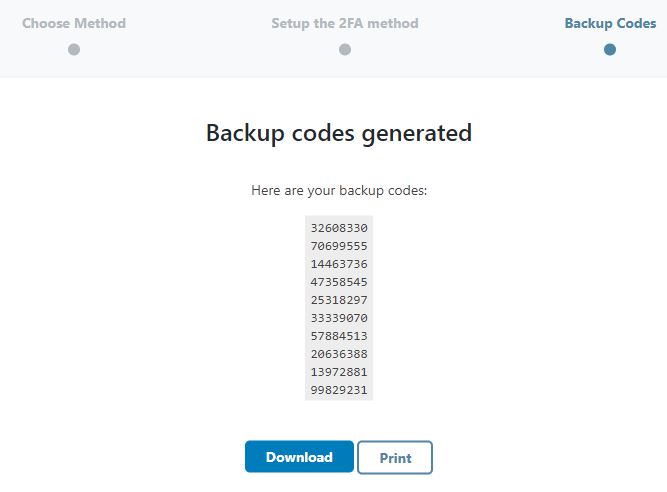This screenshot has height=492, width=667.
Task: Select the Choose Method step label
Action: (x=74, y=23)
